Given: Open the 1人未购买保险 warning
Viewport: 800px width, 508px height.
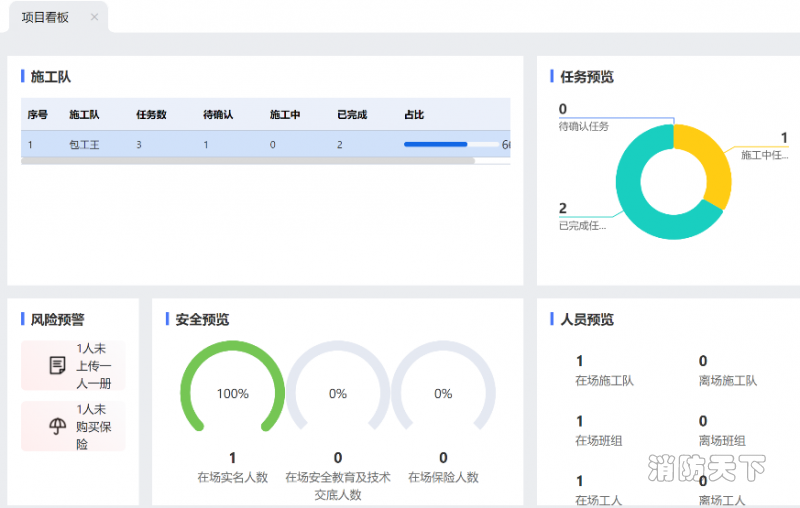Looking at the screenshot, I should [93, 427].
